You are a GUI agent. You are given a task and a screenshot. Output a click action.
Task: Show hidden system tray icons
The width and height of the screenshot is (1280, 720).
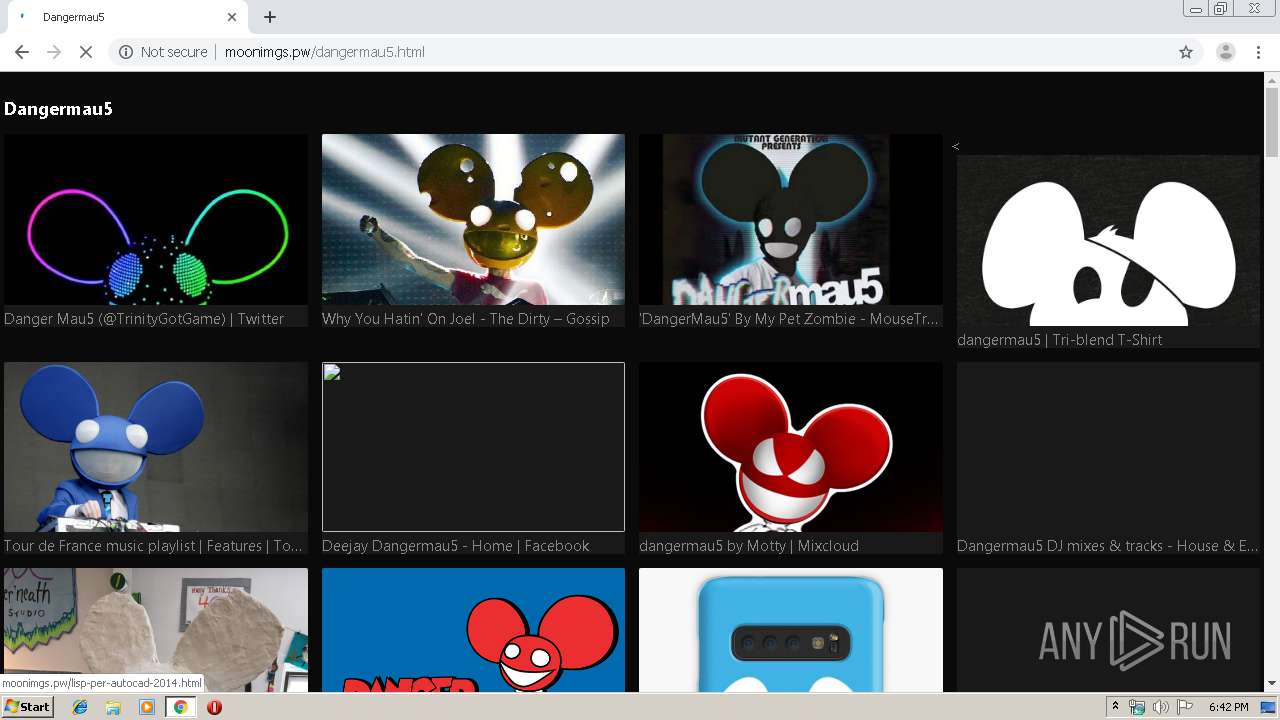[1115, 707]
